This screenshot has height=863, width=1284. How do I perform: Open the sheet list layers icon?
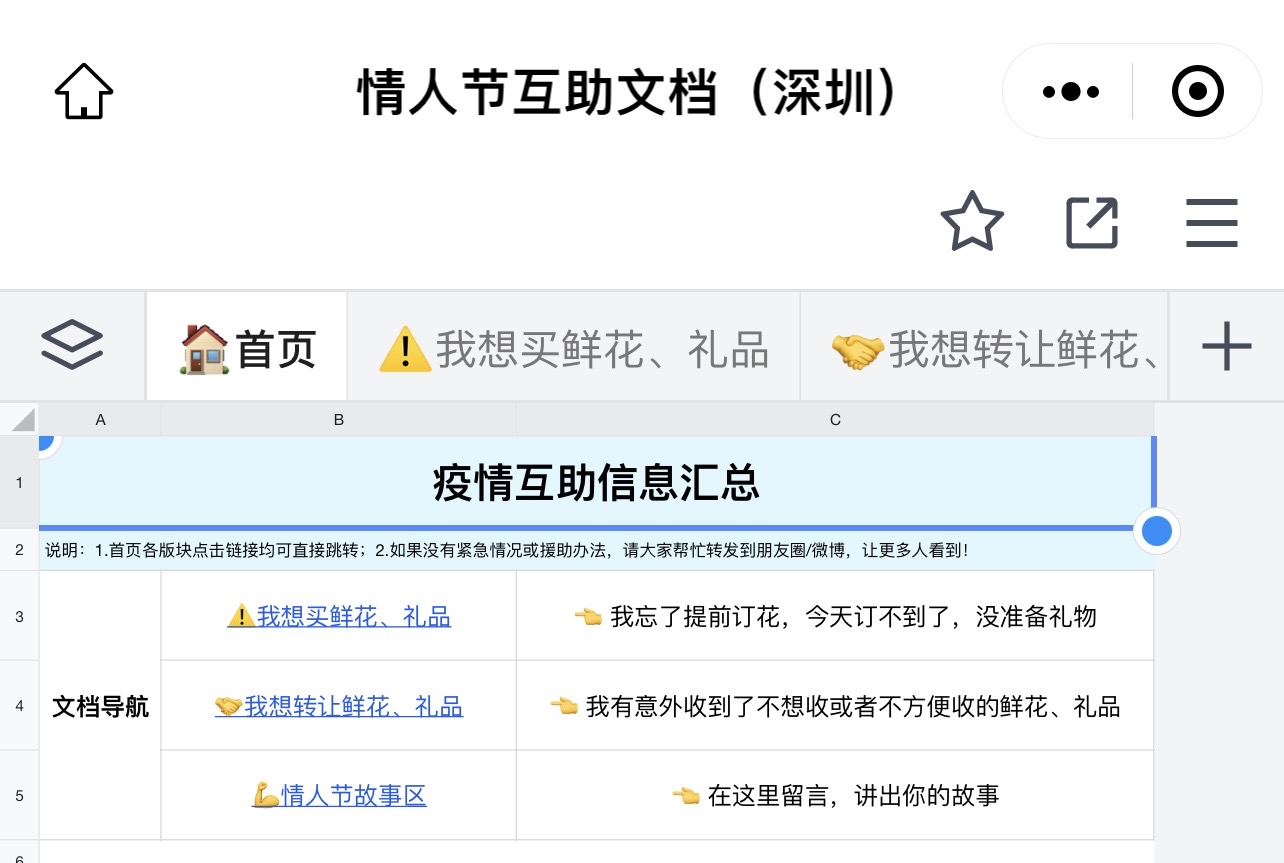(x=72, y=347)
